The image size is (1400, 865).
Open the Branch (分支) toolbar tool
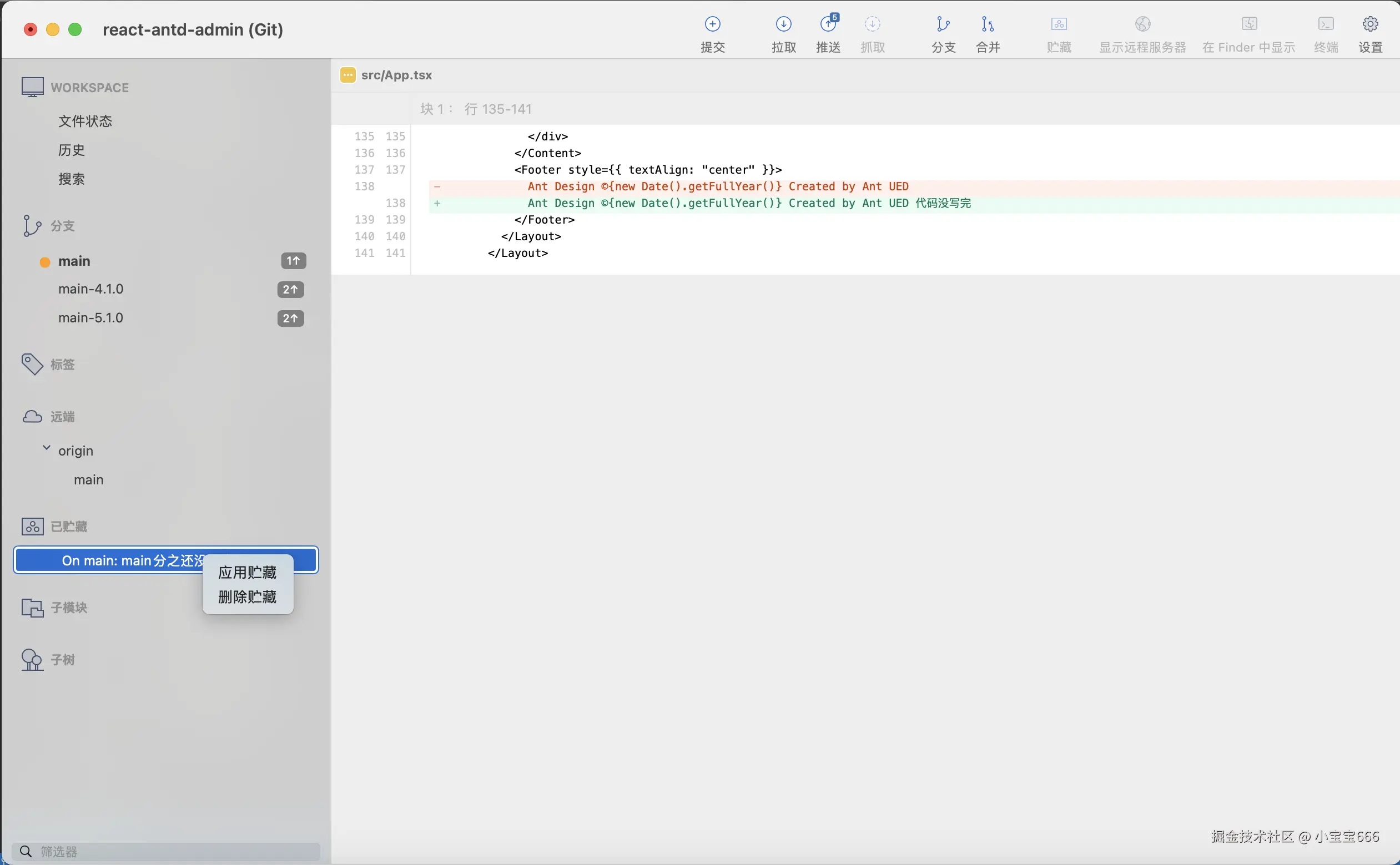pos(943,24)
